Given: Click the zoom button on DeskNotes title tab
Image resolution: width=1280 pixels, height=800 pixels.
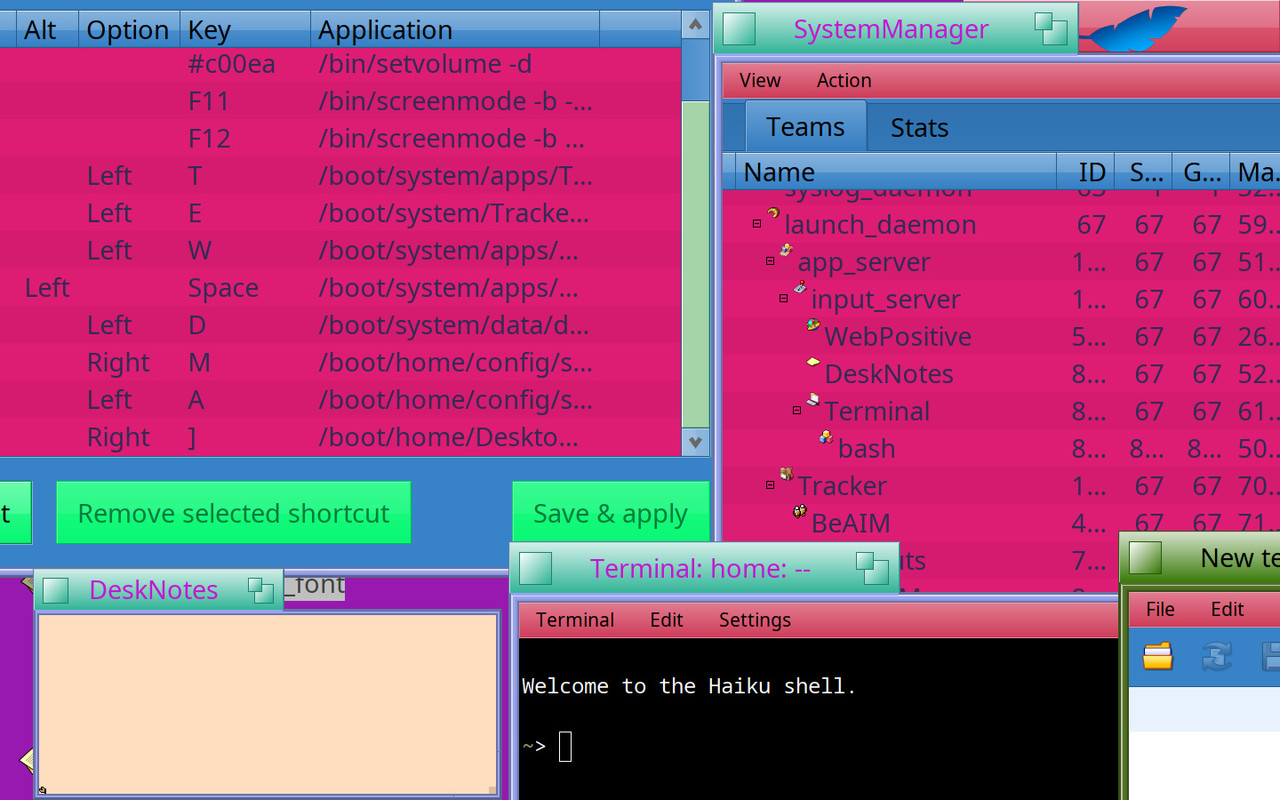Looking at the screenshot, I should click(x=261, y=590).
